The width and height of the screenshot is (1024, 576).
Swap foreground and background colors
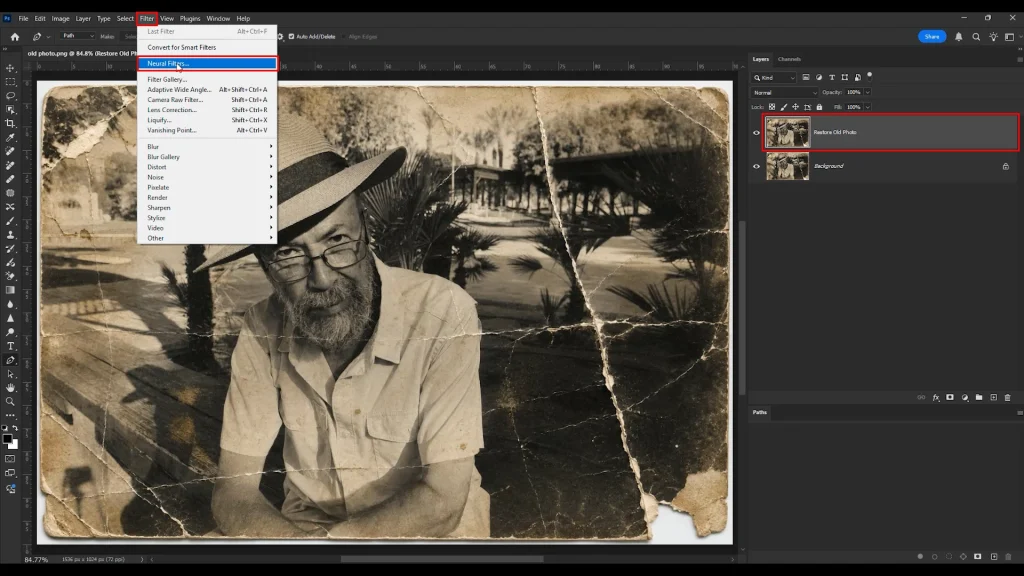(15, 428)
